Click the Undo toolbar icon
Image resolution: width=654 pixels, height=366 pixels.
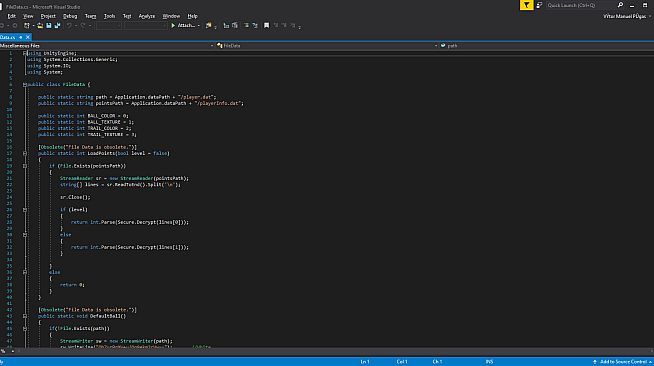click(69, 25)
